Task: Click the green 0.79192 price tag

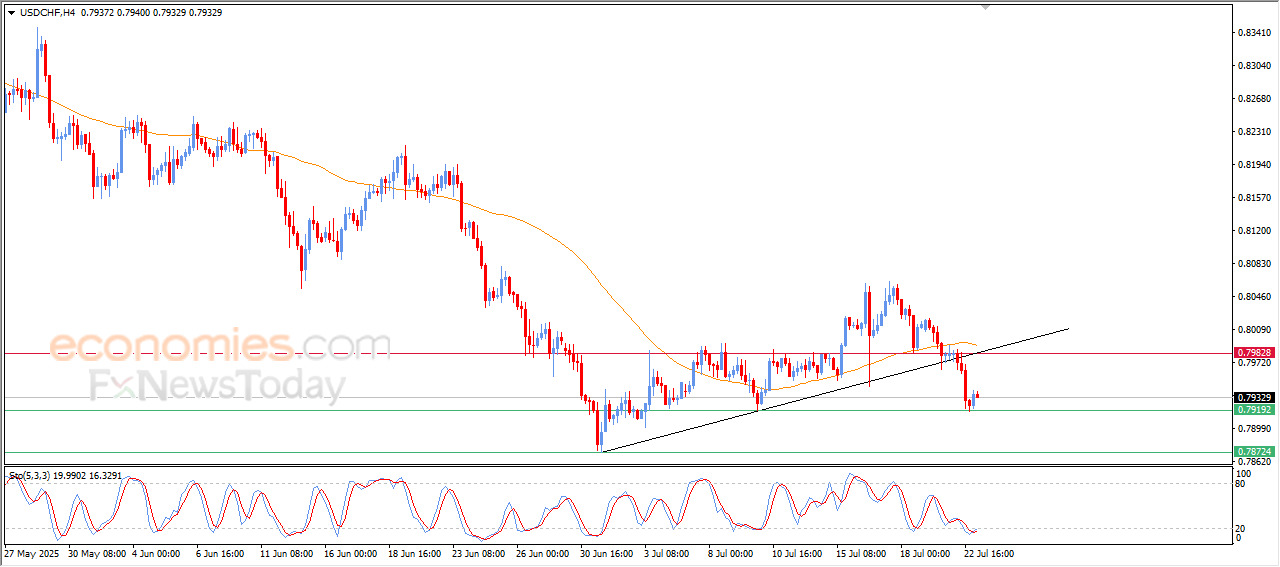Action: [1254, 410]
